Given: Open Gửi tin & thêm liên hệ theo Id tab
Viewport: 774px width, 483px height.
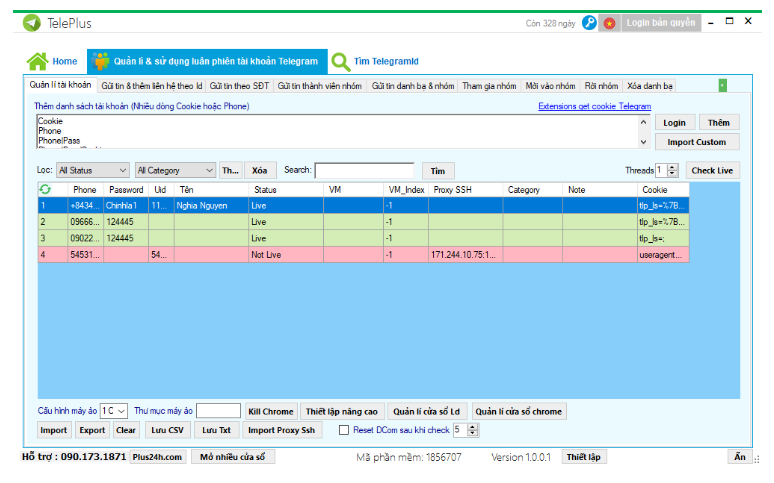Looking at the screenshot, I should (152, 86).
